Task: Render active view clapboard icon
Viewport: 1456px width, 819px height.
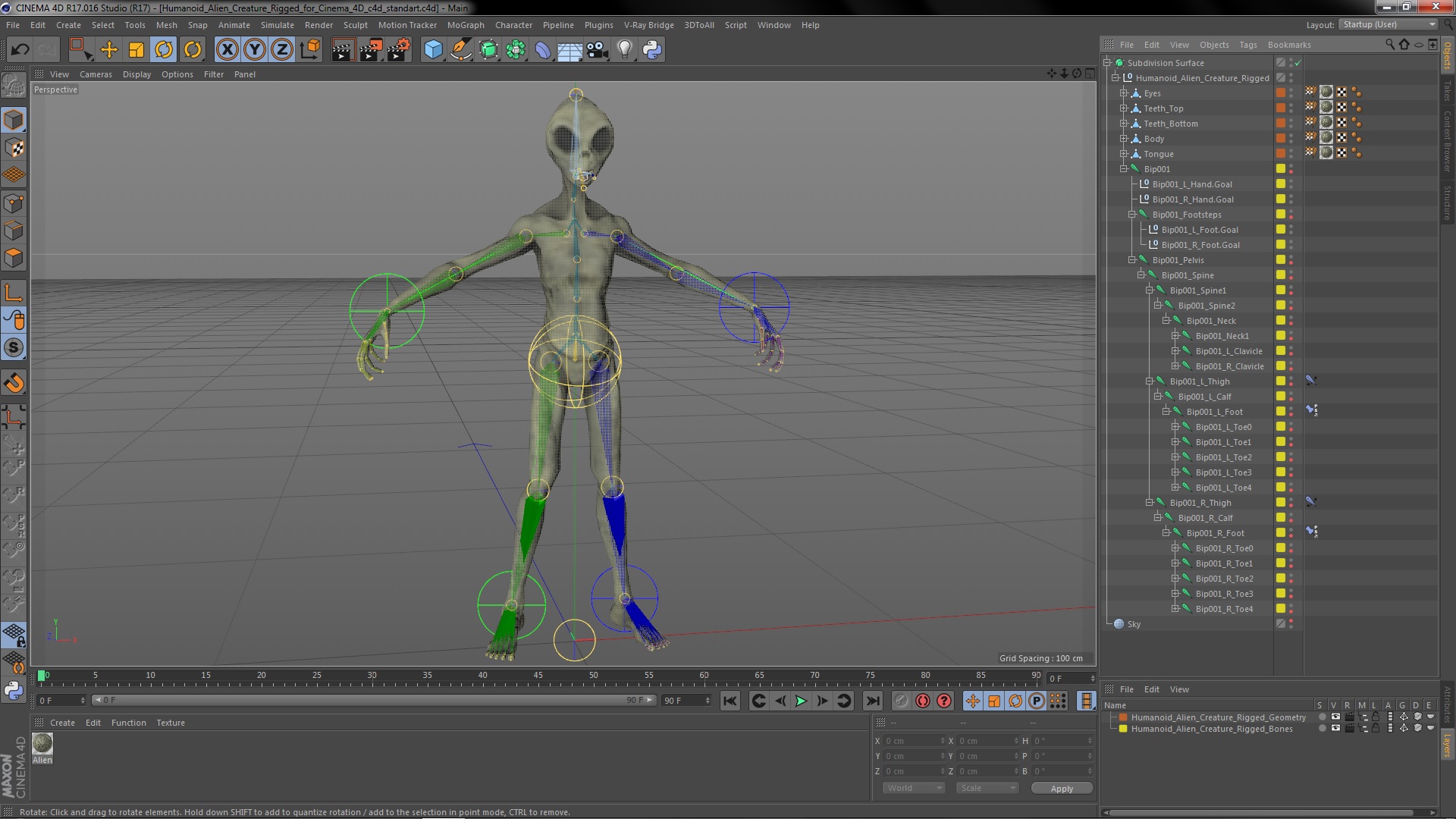Action: (x=343, y=50)
